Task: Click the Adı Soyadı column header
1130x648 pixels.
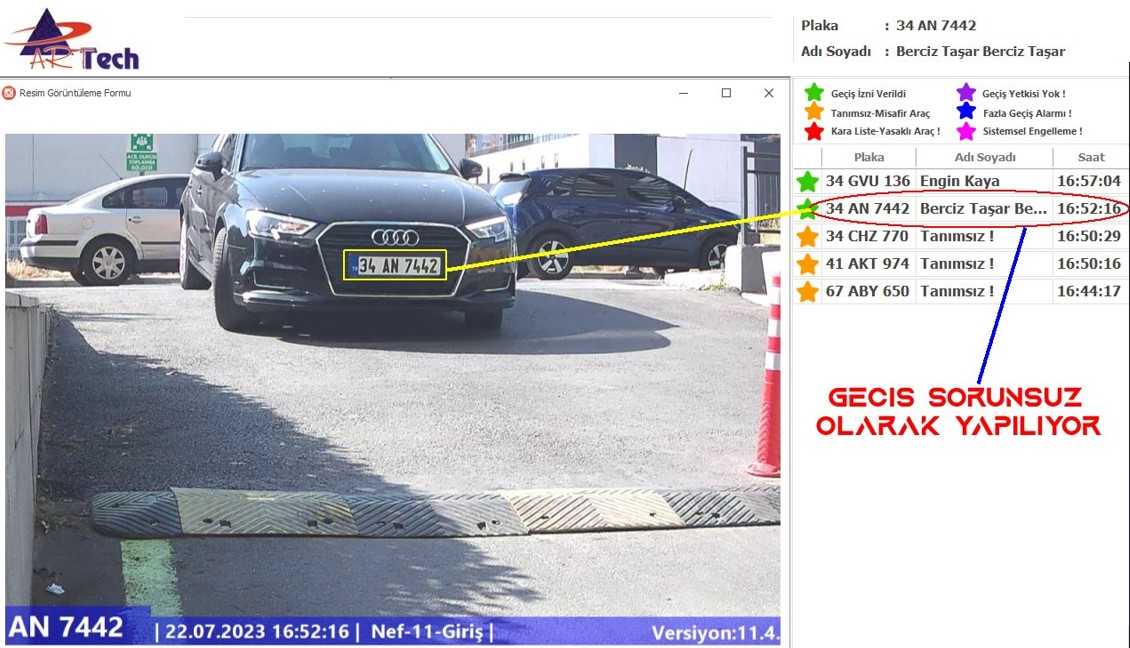Action: click(x=984, y=157)
